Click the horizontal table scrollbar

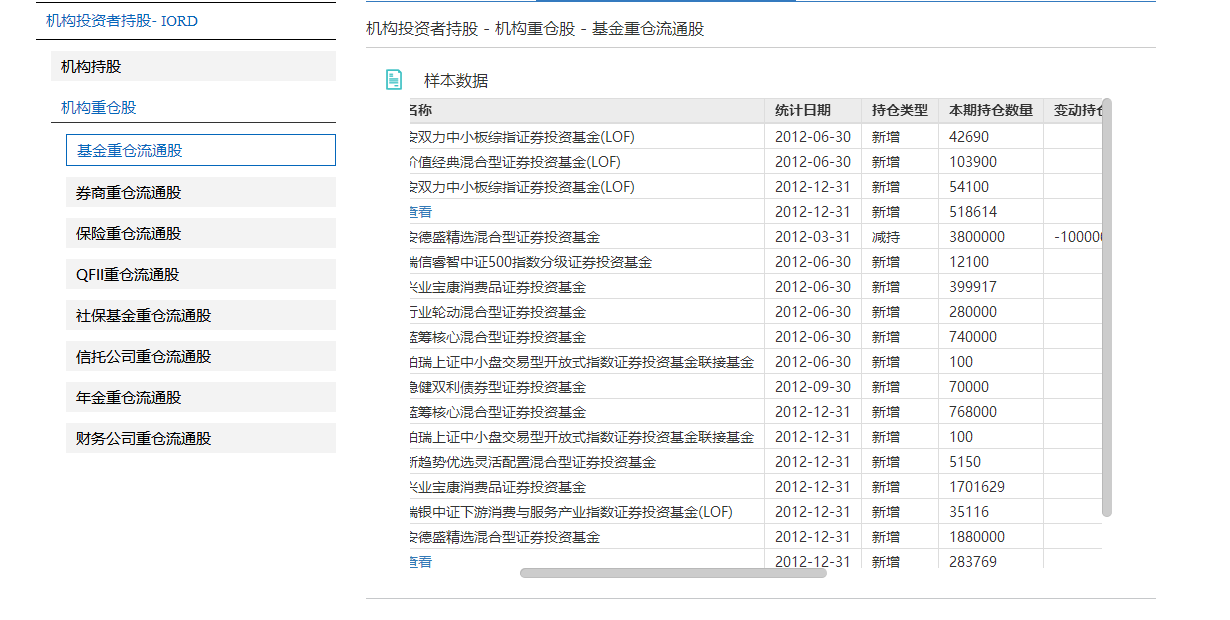[x=673, y=573]
